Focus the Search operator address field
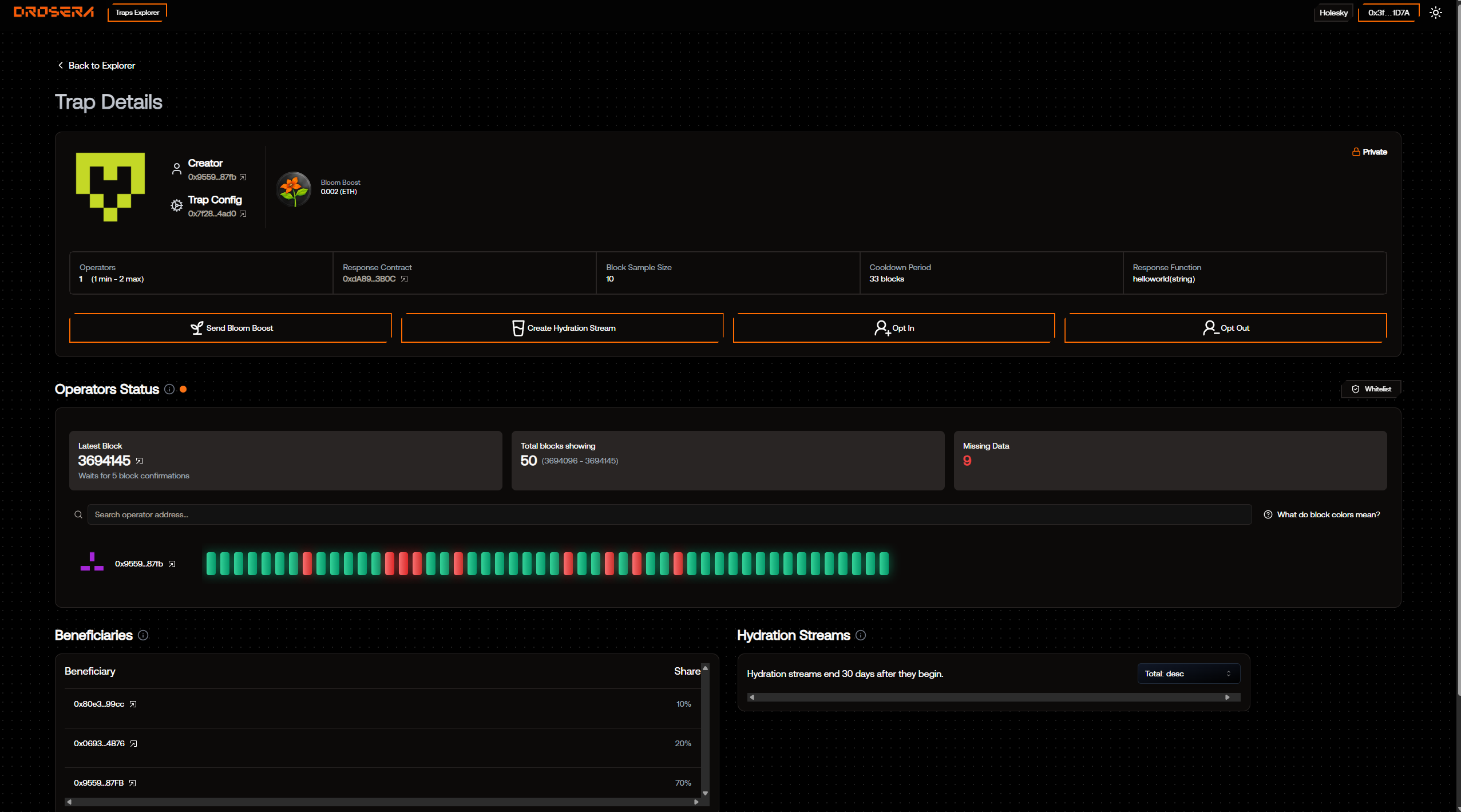 (668, 514)
